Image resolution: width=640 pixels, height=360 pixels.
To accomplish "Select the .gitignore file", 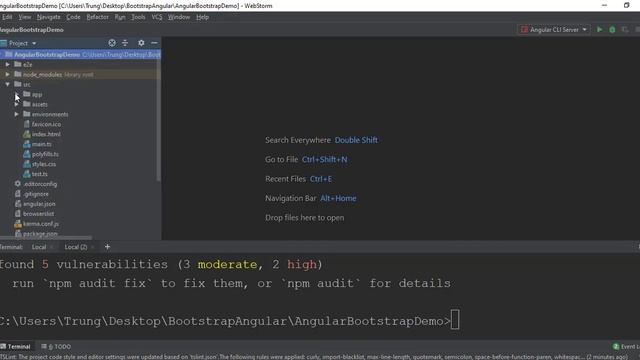I will [x=36, y=194].
